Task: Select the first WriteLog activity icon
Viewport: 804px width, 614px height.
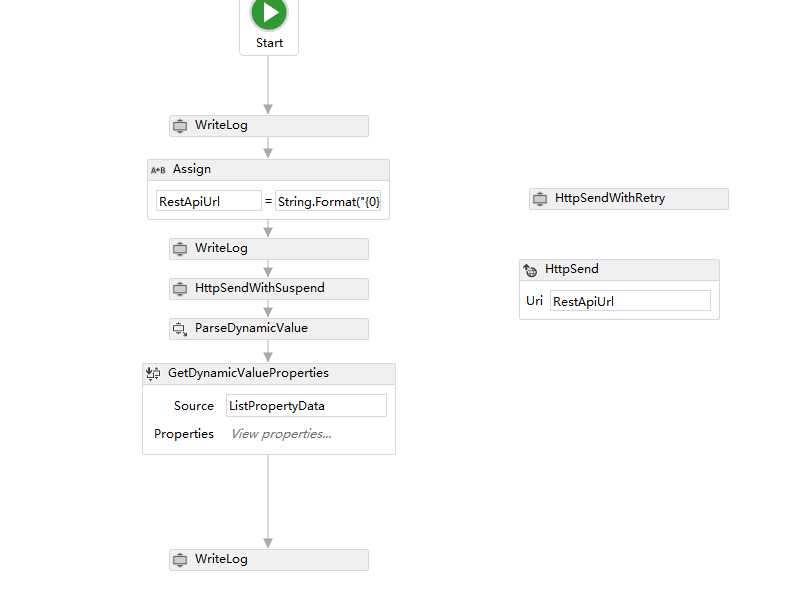Action: 180,126
